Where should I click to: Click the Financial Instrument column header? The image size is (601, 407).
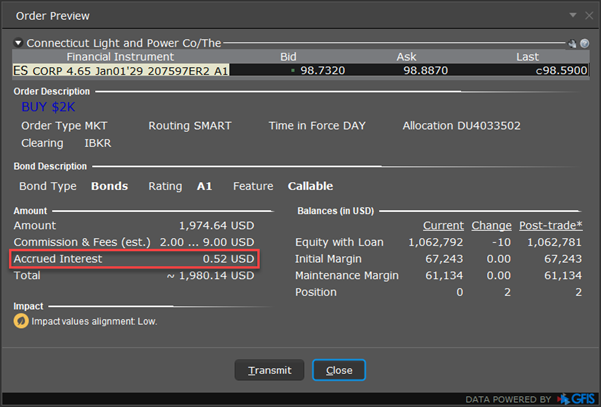pos(120,57)
